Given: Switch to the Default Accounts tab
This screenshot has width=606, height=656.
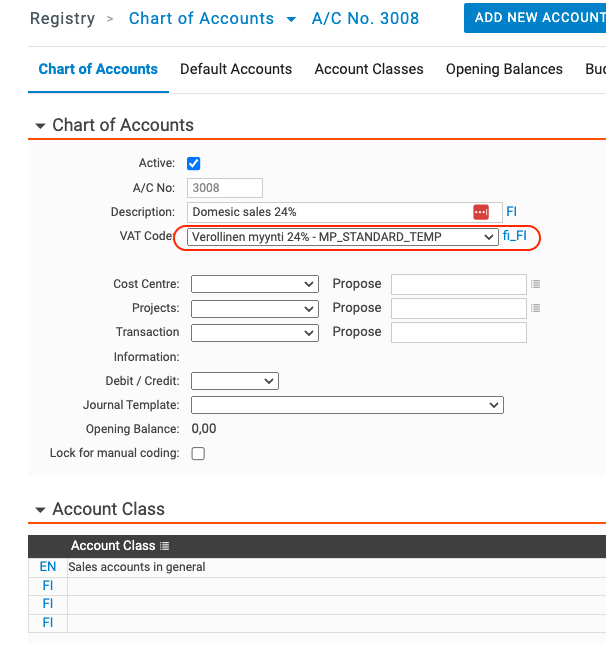Looking at the screenshot, I should [x=236, y=69].
